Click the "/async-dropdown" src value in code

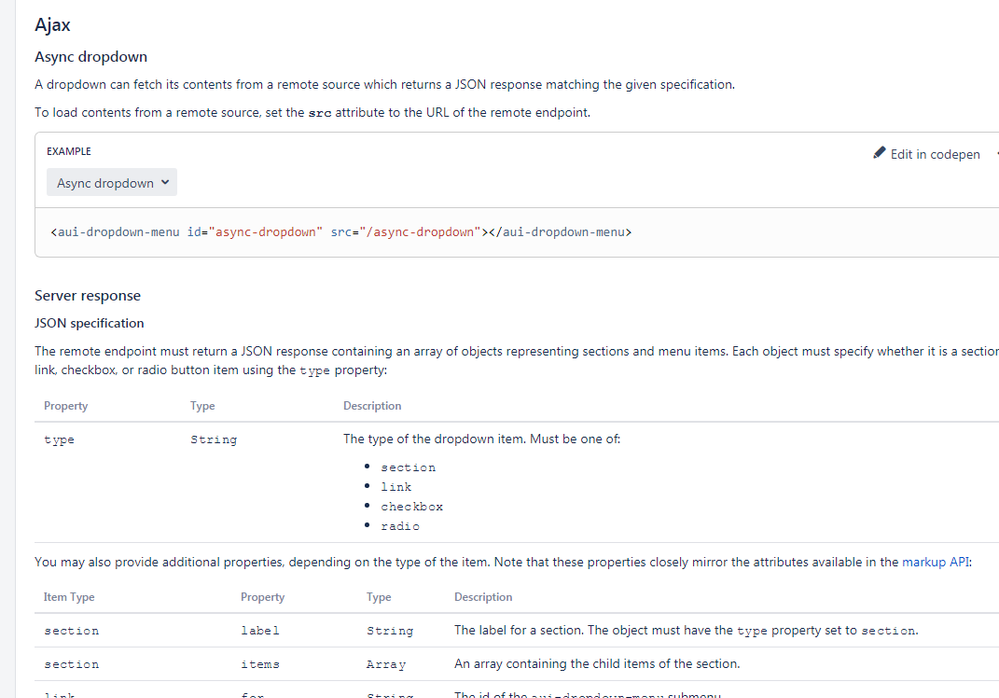point(420,232)
